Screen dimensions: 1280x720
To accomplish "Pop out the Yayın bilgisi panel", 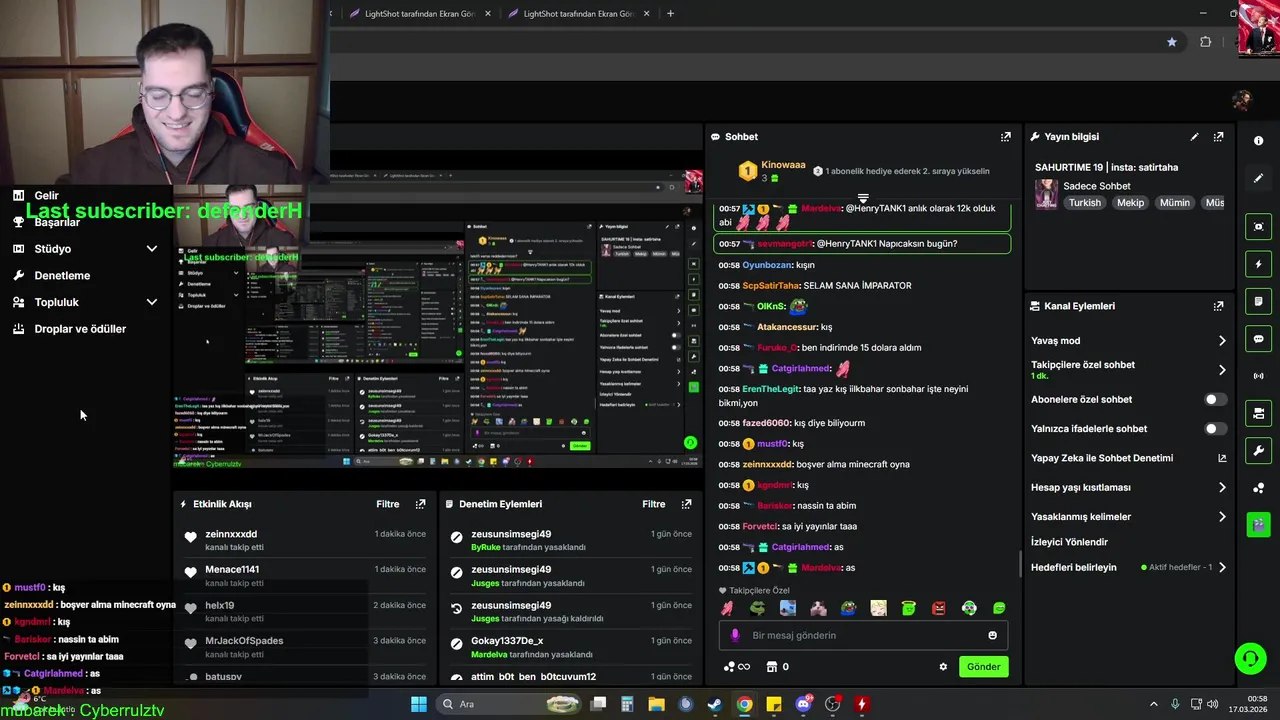I will [1218, 137].
